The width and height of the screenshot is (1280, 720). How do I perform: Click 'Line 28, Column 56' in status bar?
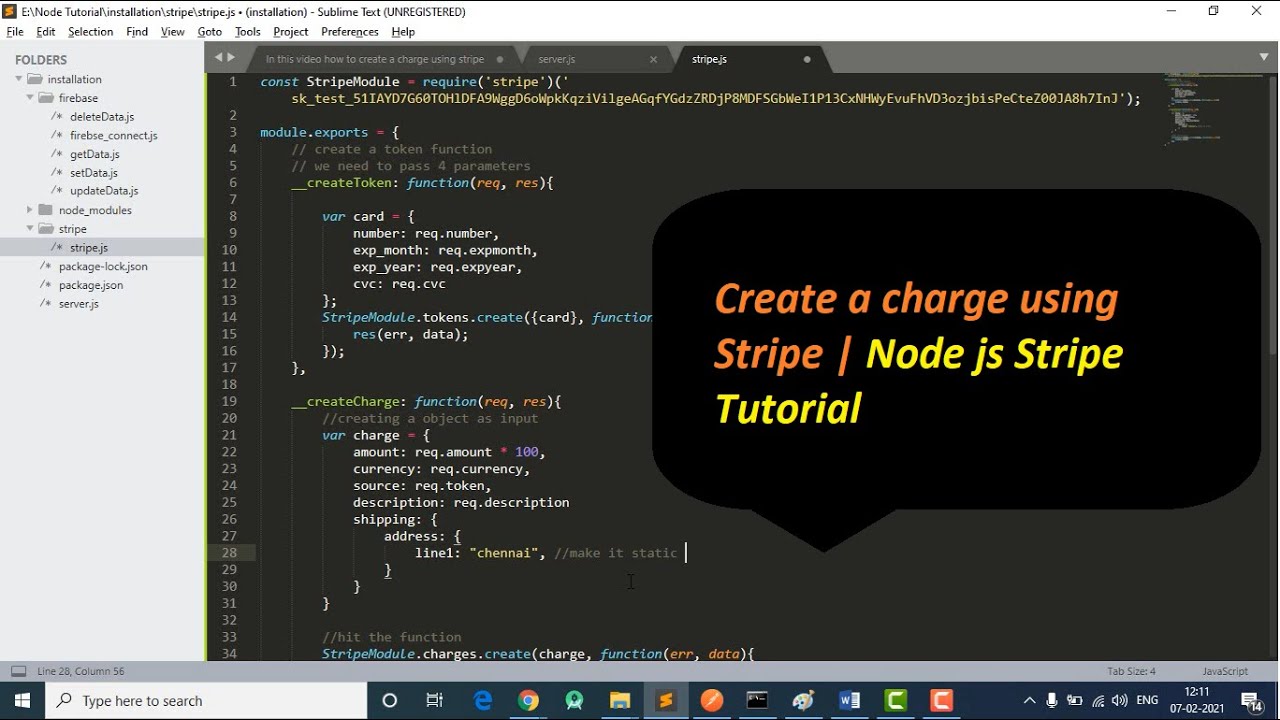pos(81,671)
